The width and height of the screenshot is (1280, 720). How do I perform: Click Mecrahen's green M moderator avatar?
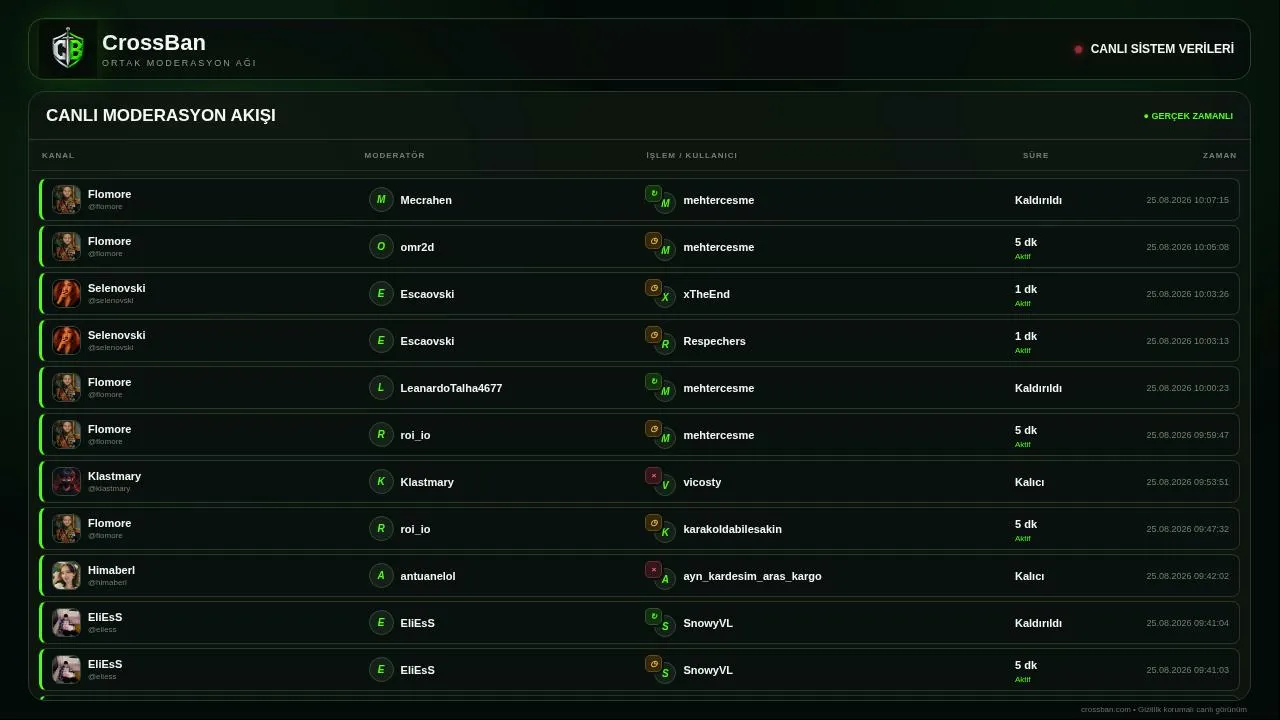click(381, 199)
